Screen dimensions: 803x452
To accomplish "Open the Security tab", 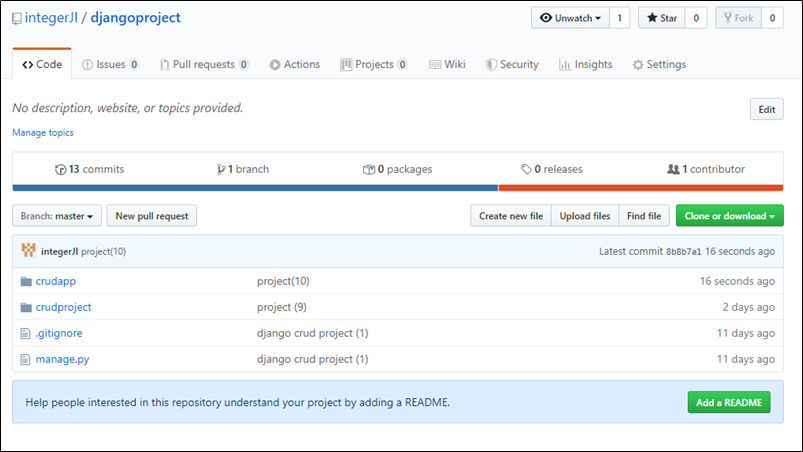I will tap(512, 64).
